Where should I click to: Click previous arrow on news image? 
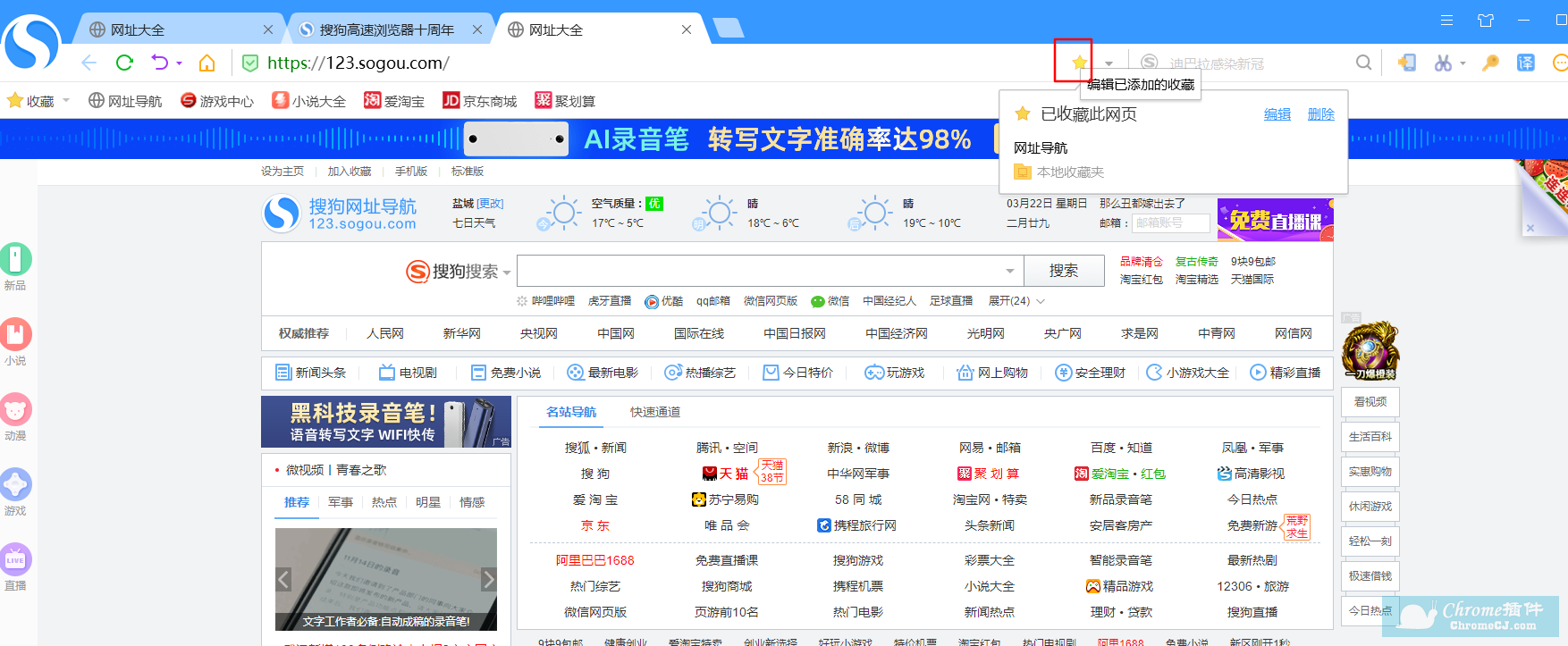point(283,579)
